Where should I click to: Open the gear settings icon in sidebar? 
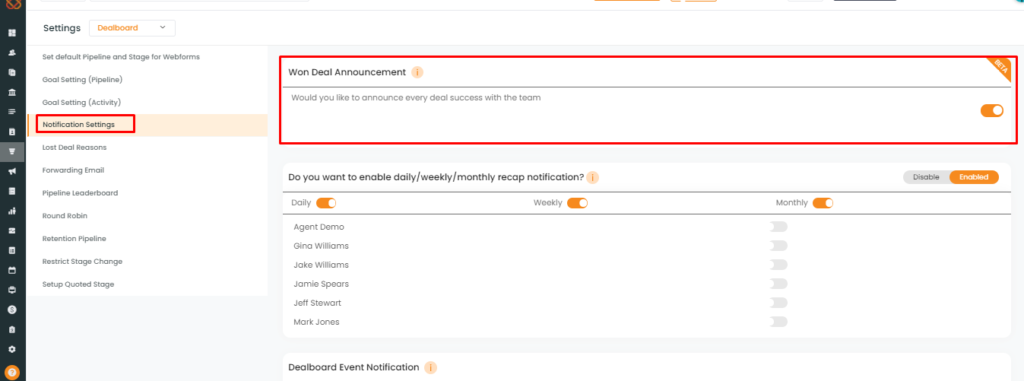12,349
